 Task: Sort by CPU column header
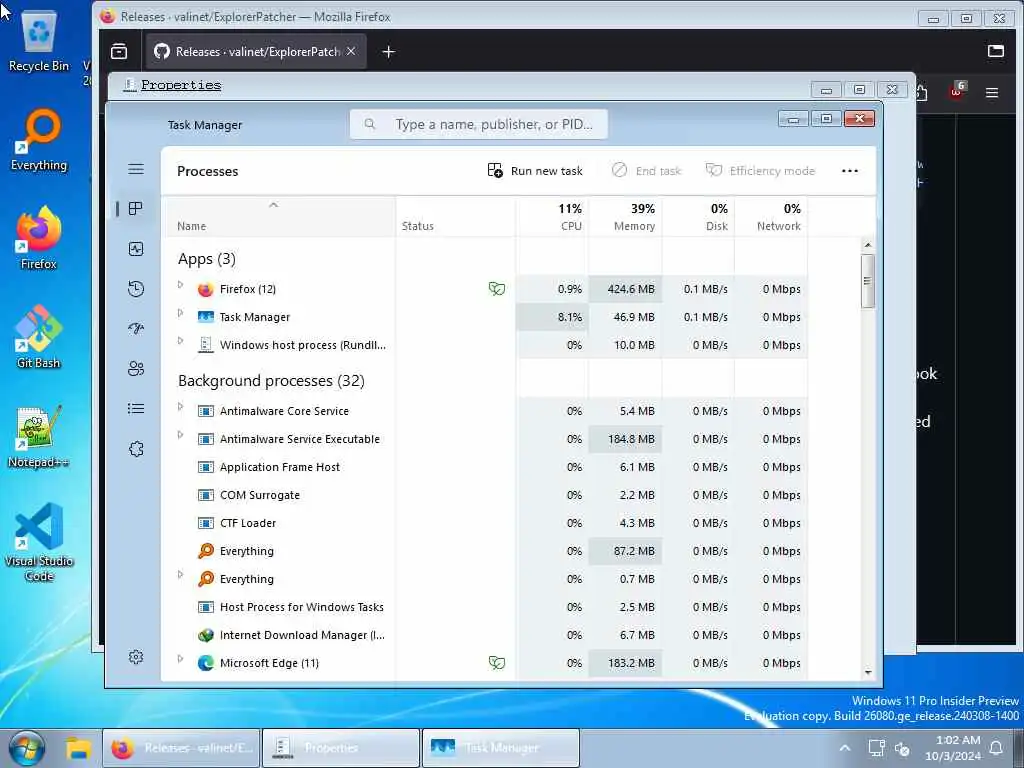tap(552, 216)
